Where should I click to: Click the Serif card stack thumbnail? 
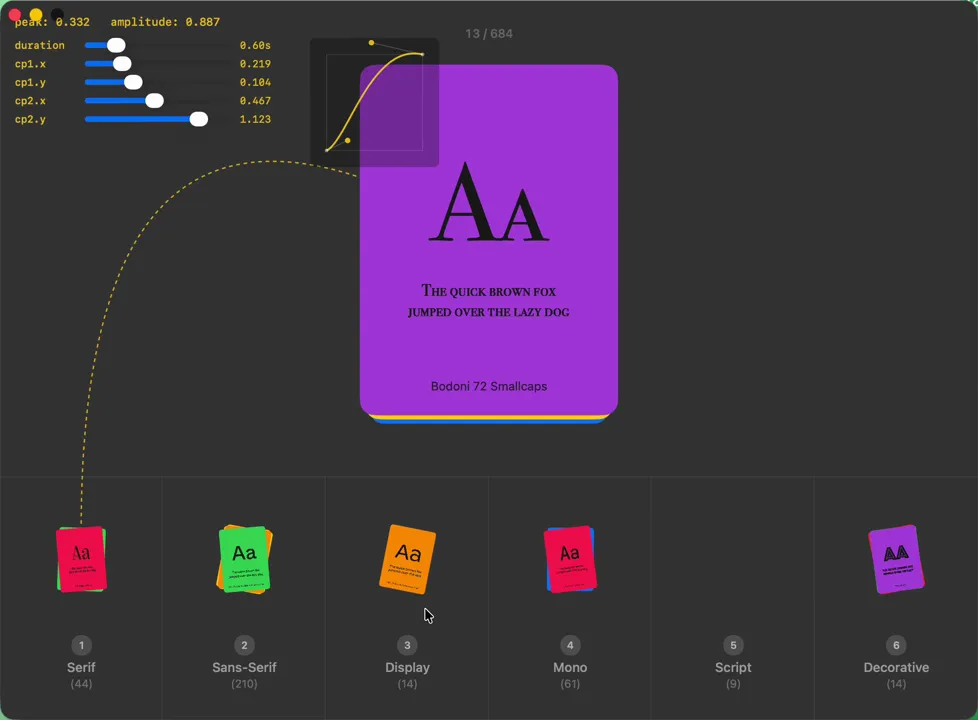tap(81, 559)
